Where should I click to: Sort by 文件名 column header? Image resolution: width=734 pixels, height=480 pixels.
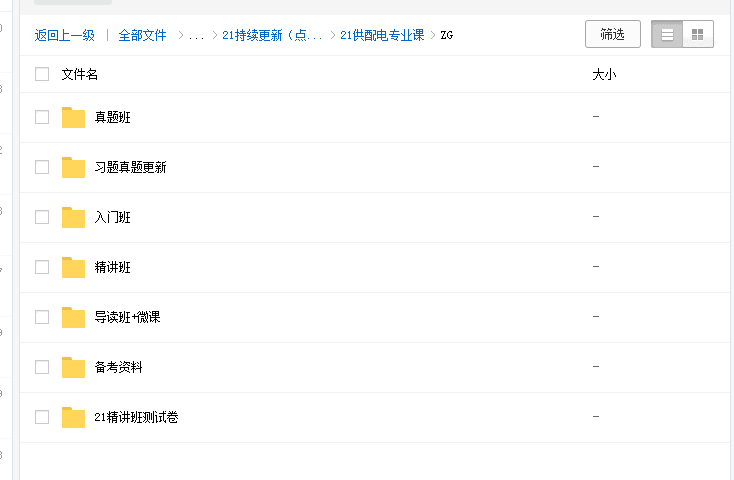pos(80,74)
